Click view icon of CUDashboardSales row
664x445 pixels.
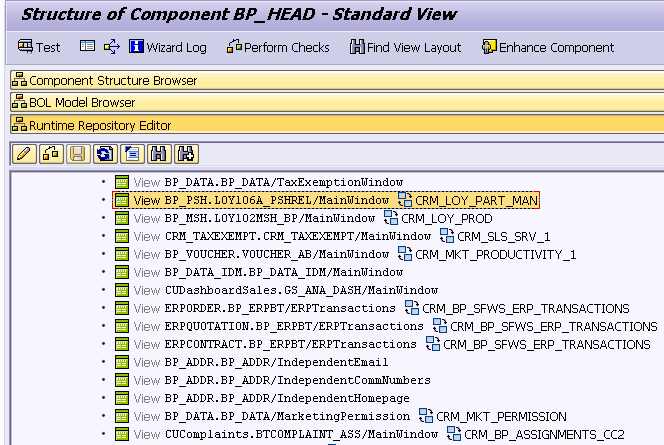[x=122, y=290]
